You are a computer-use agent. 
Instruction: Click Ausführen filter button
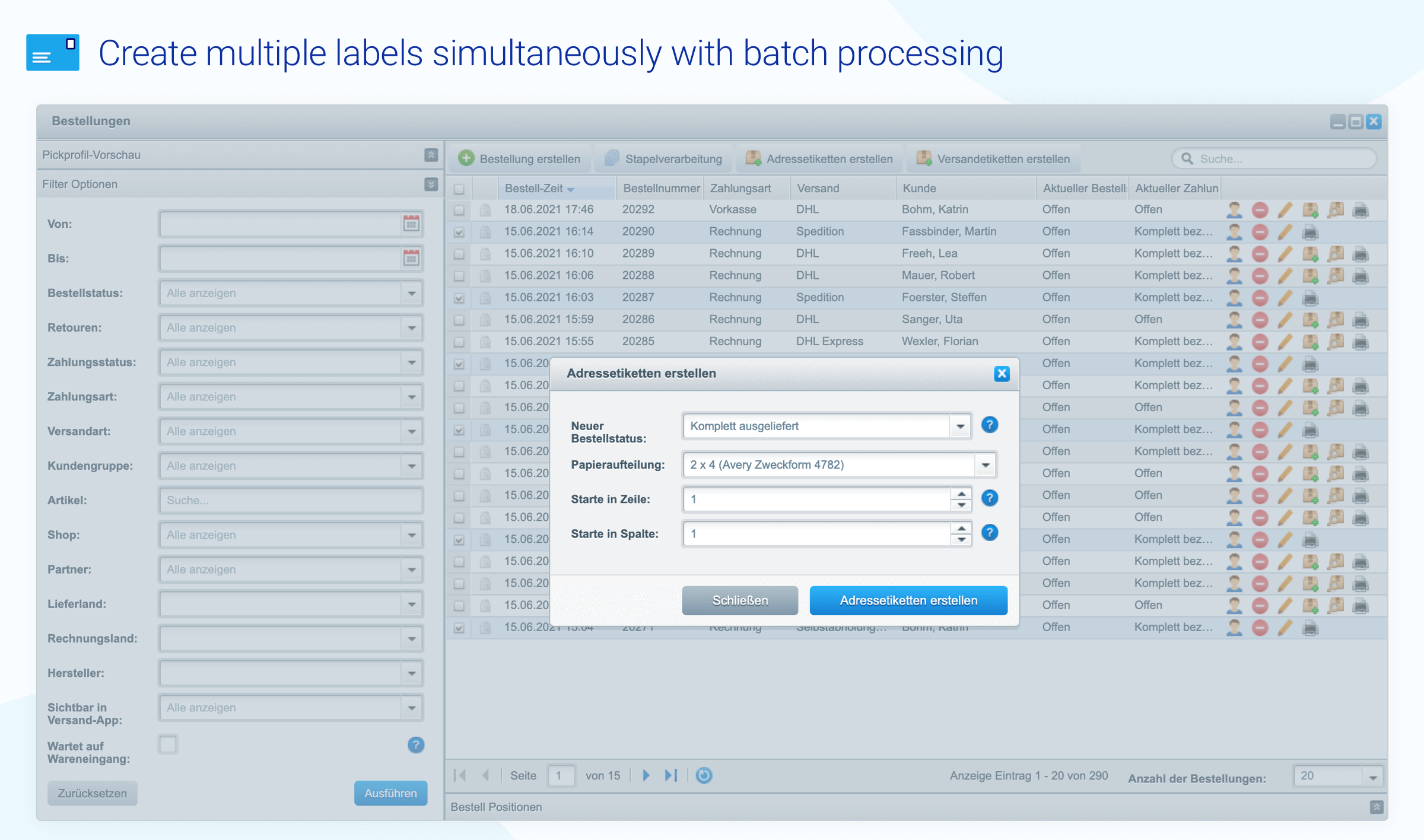(x=390, y=793)
